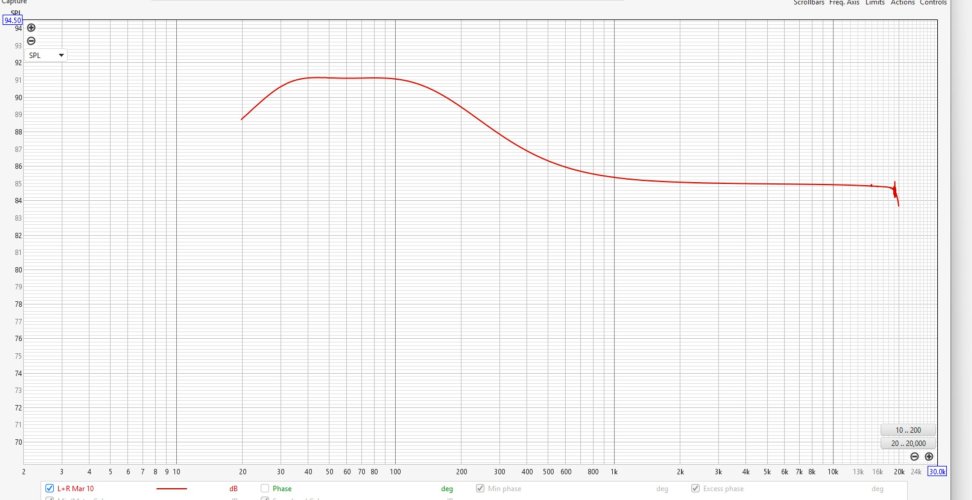The height and width of the screenshot is (500, 972).
Task: Enable the Phase trace checkbox
Action: [265, 489]
